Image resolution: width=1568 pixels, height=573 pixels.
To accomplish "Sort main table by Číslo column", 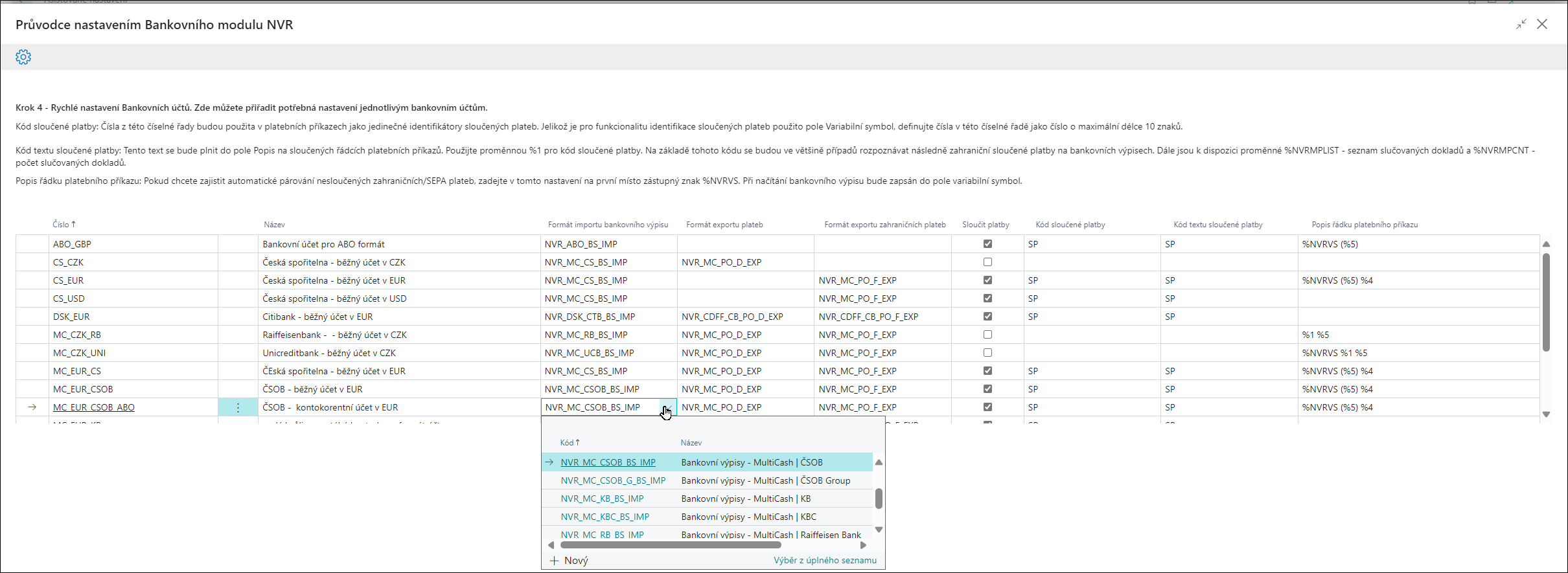I will coord(64,225).
